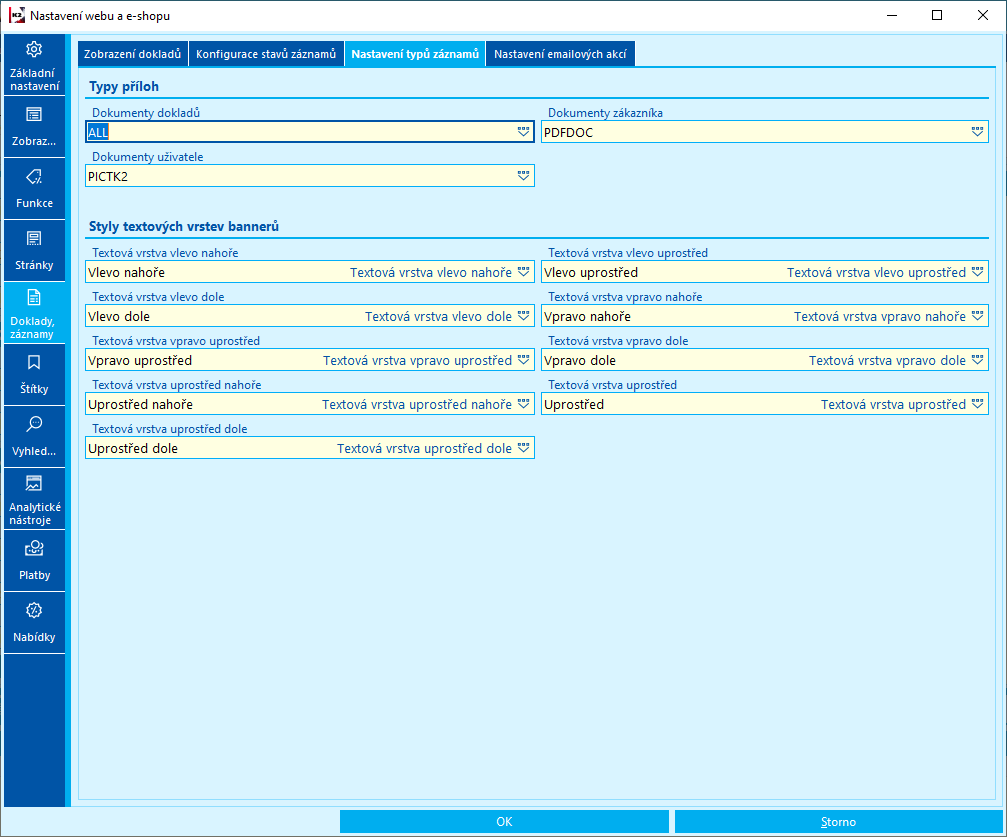Screen dimensions: 1007x837
Task: Expand Dokumenty dokladů dropdown arrow
Action: (x=523, y=132)
